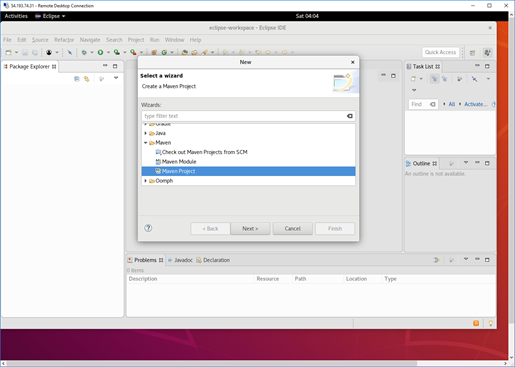Click the Activate... link in Task List
This screenshot has width=515, height=367.
click(475, 104)
